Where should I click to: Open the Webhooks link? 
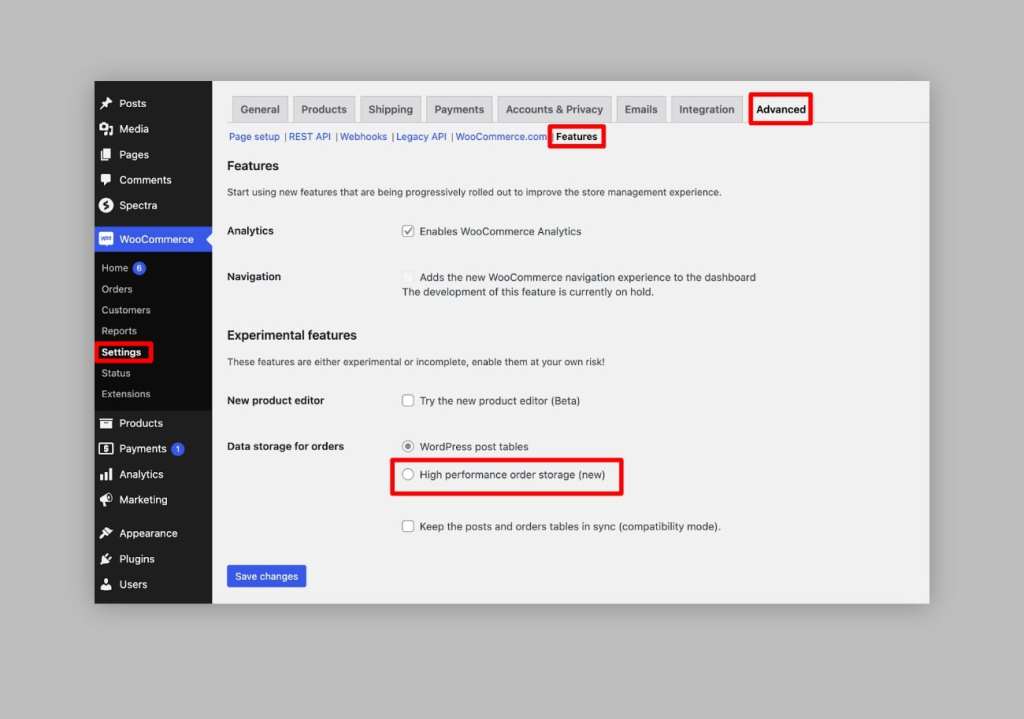click(x=363, y=136)
